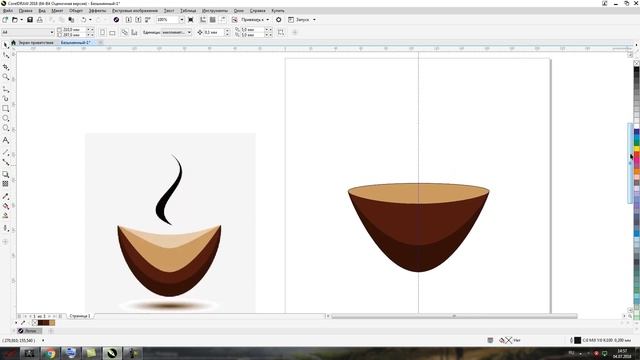Click the horizontal scrollbar
Viewport: 640px width, 360px height.
454,316
